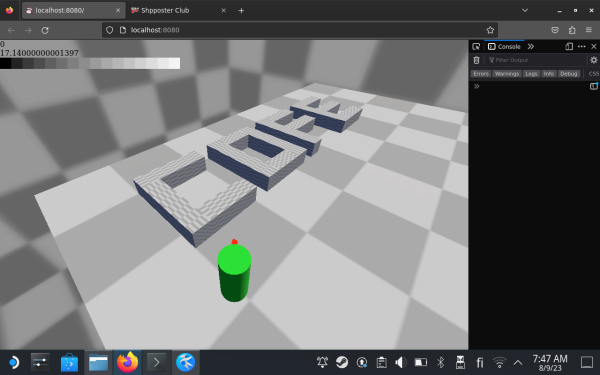
Task: Show hidden system tray icons arrow
Action: (x=518, y=362)
